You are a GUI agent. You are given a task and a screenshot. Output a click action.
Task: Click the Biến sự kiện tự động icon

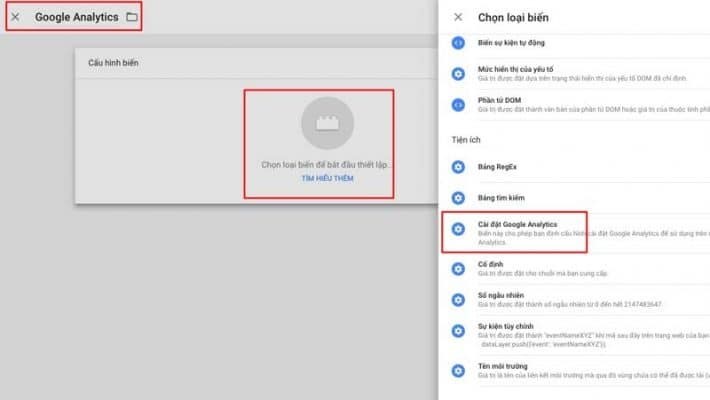458,43
